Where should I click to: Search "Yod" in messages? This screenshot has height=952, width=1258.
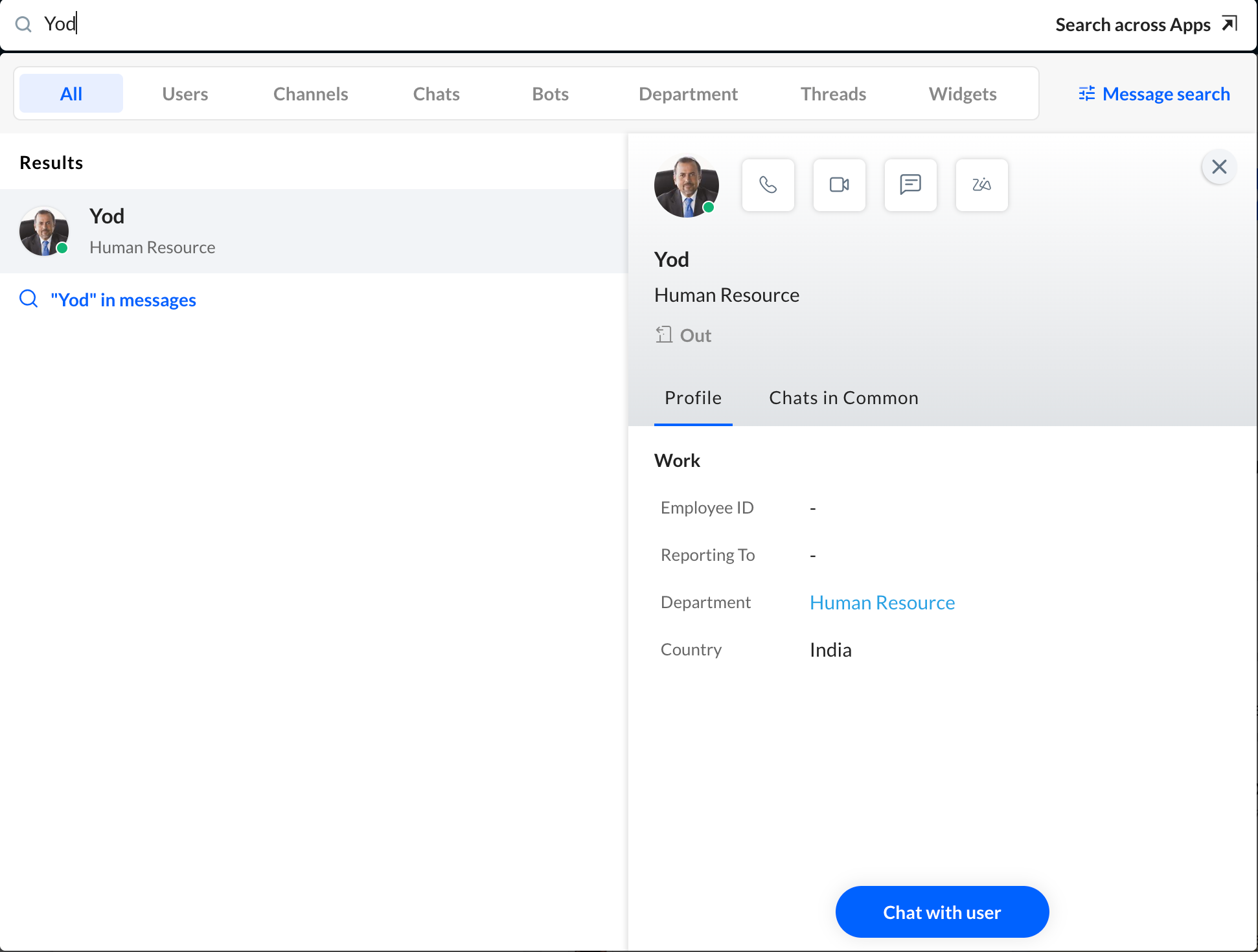pyautogui.click(x=123, y=300)
